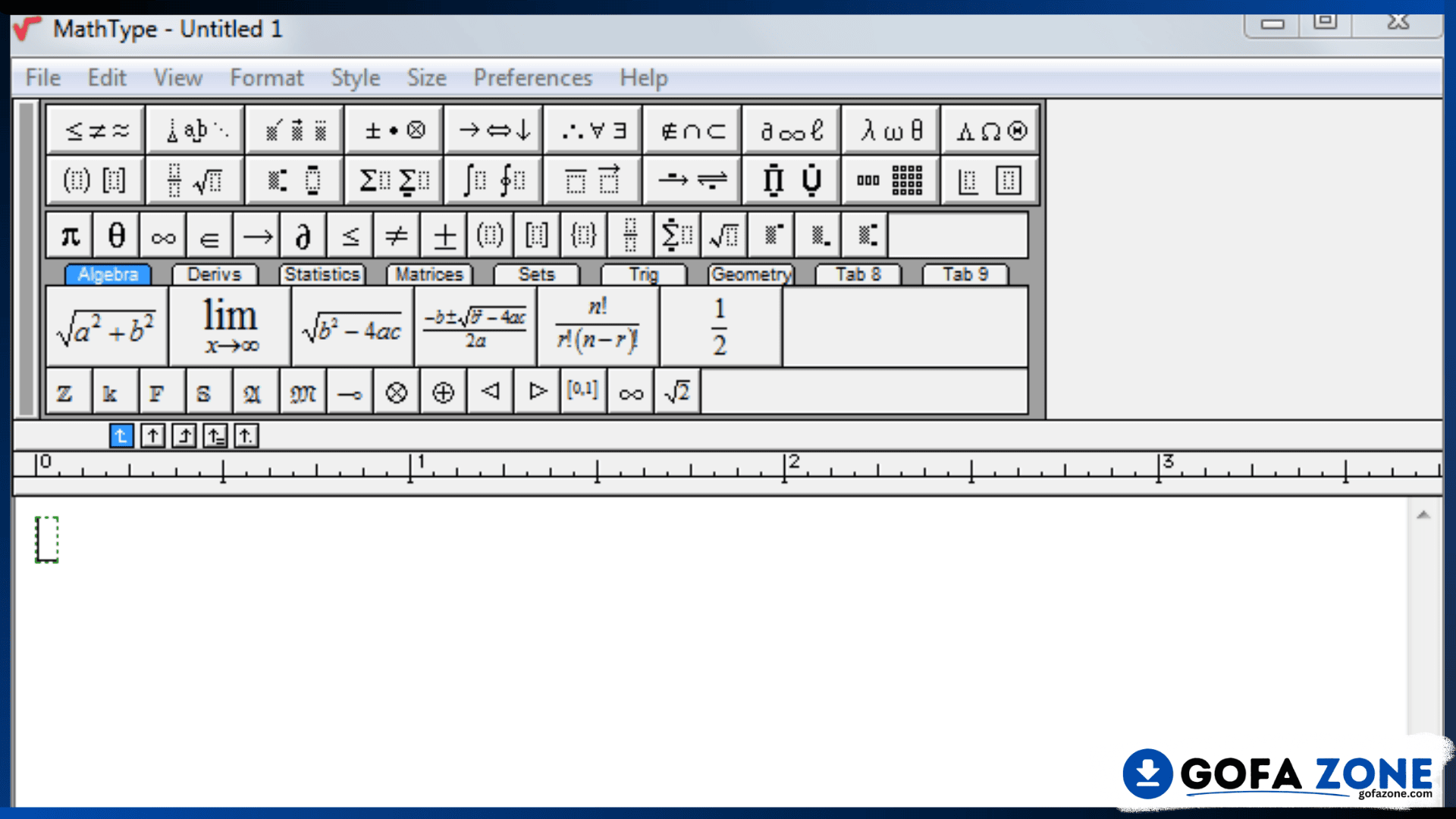
Task: Open the logical symbols palette (∴ ∀ ∃)
Action: pos(592,130)
